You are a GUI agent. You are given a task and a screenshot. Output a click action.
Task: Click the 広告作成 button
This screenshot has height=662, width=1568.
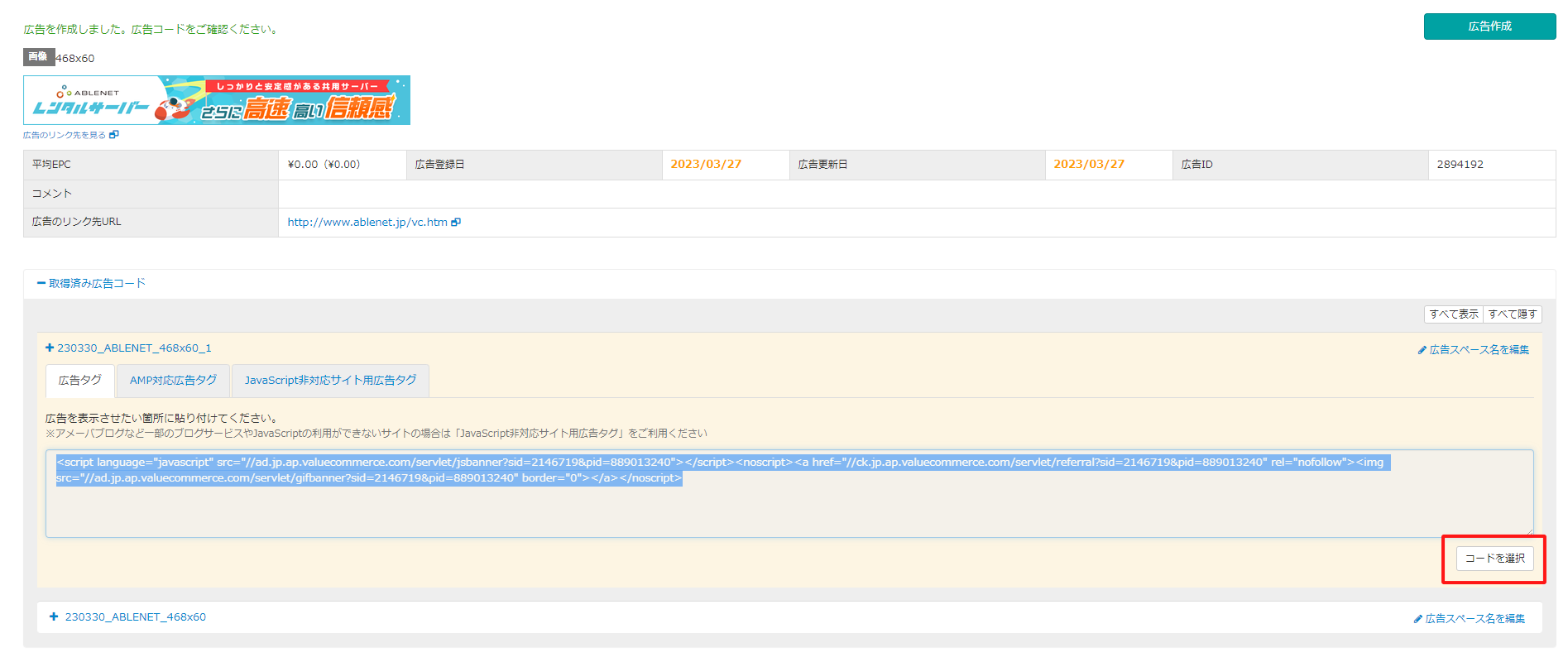click(x=1489, y=26)
